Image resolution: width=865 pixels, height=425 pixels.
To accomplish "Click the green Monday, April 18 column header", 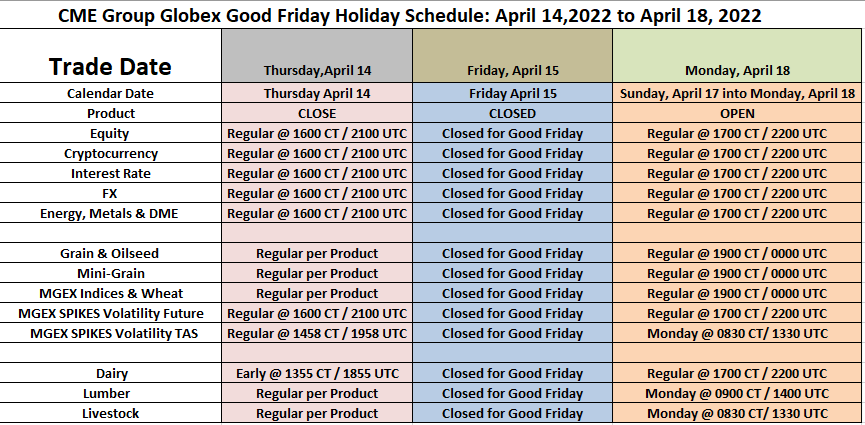I will tap(737, 70).
